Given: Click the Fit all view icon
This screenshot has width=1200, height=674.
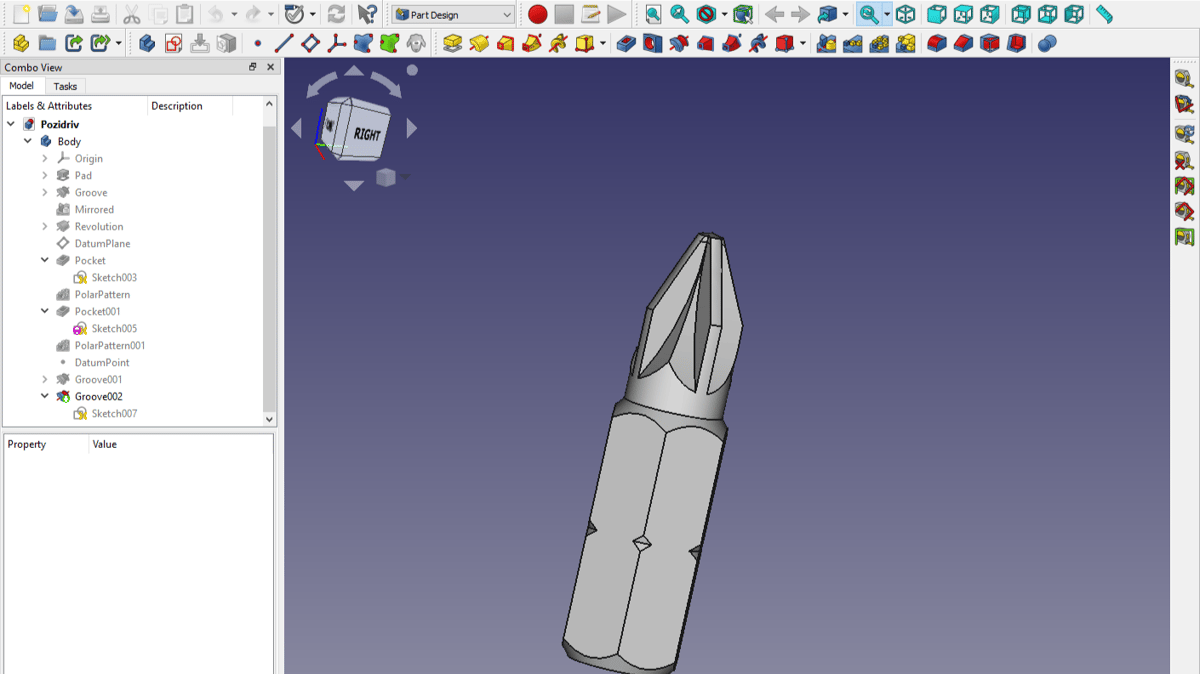Looking at the screenshot, I should tap(653, 15).
